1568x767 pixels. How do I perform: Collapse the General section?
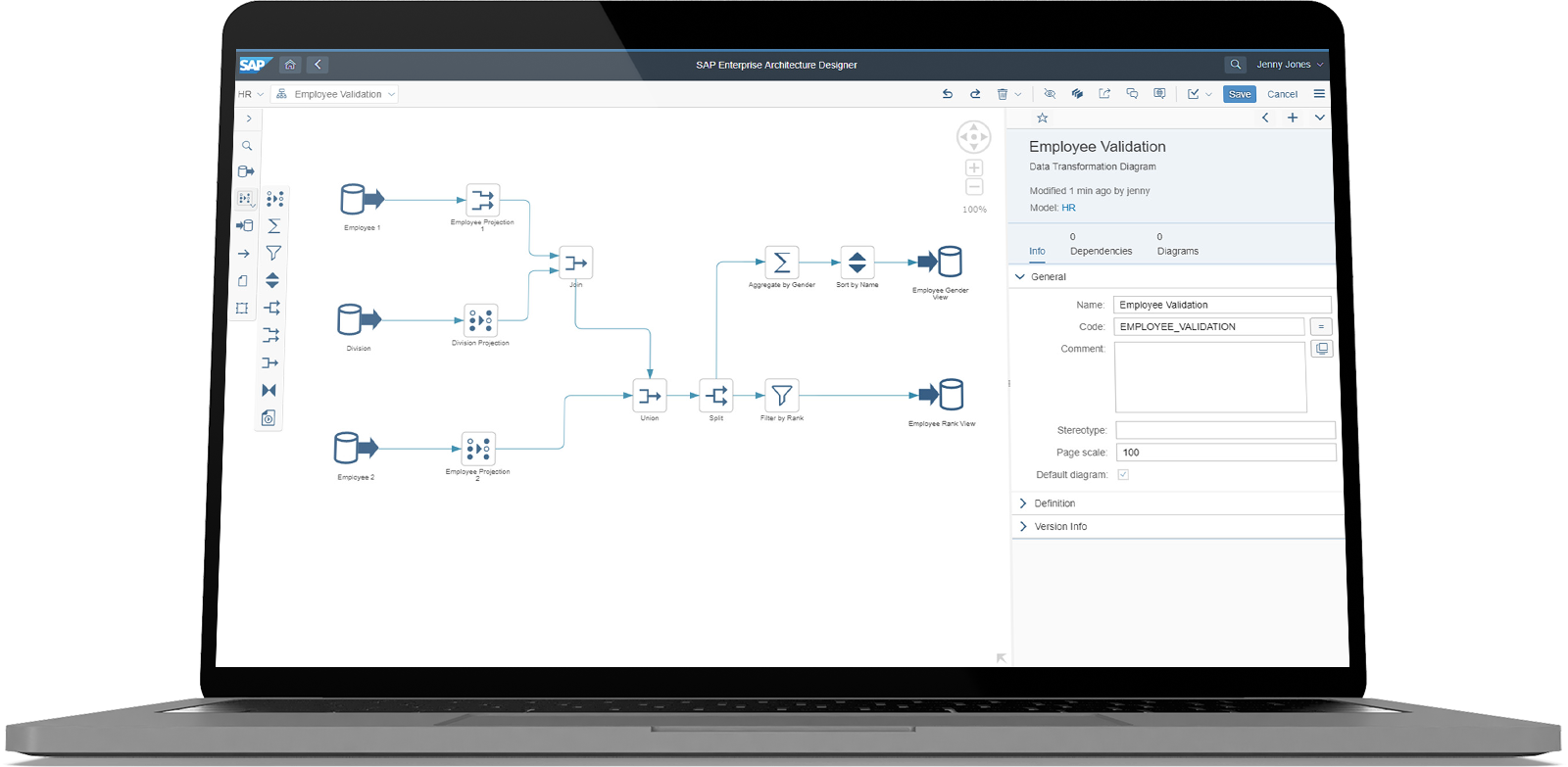[1020, 277]
